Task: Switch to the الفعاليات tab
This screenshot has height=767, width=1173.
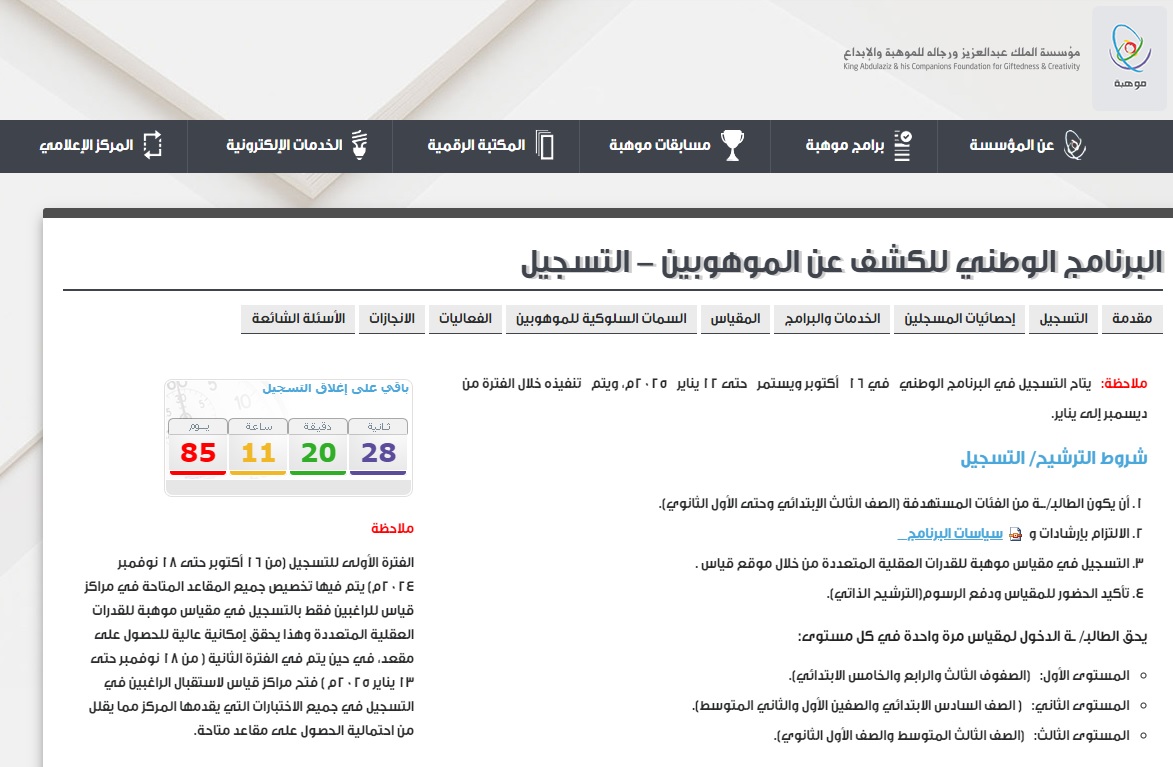Action: point(465,319)
